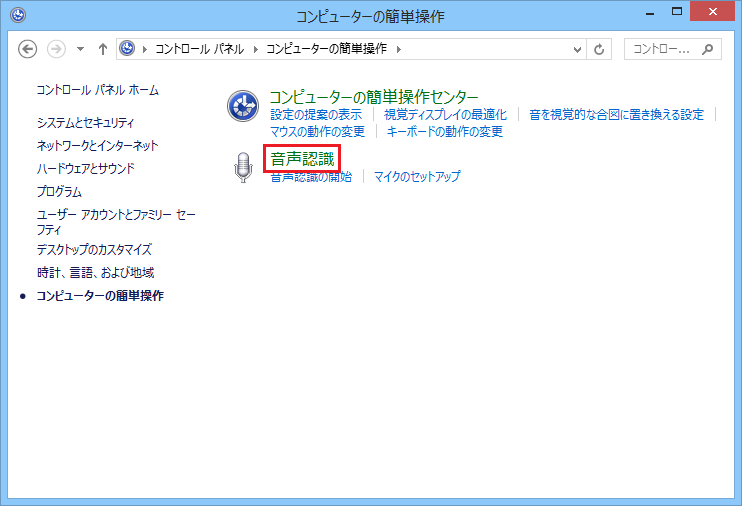Screen dimensions: 742x506
Task: Click the Ease of Access Center icon
Action: coord(243,106)
